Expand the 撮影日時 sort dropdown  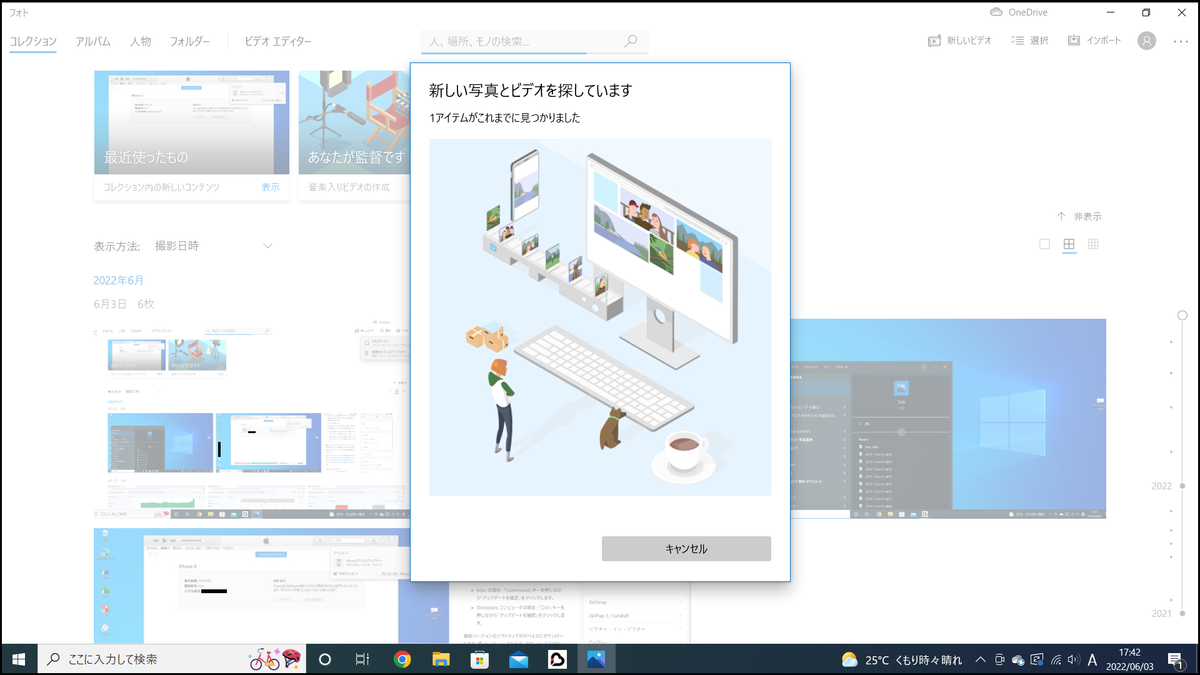(x=213, y=246)
